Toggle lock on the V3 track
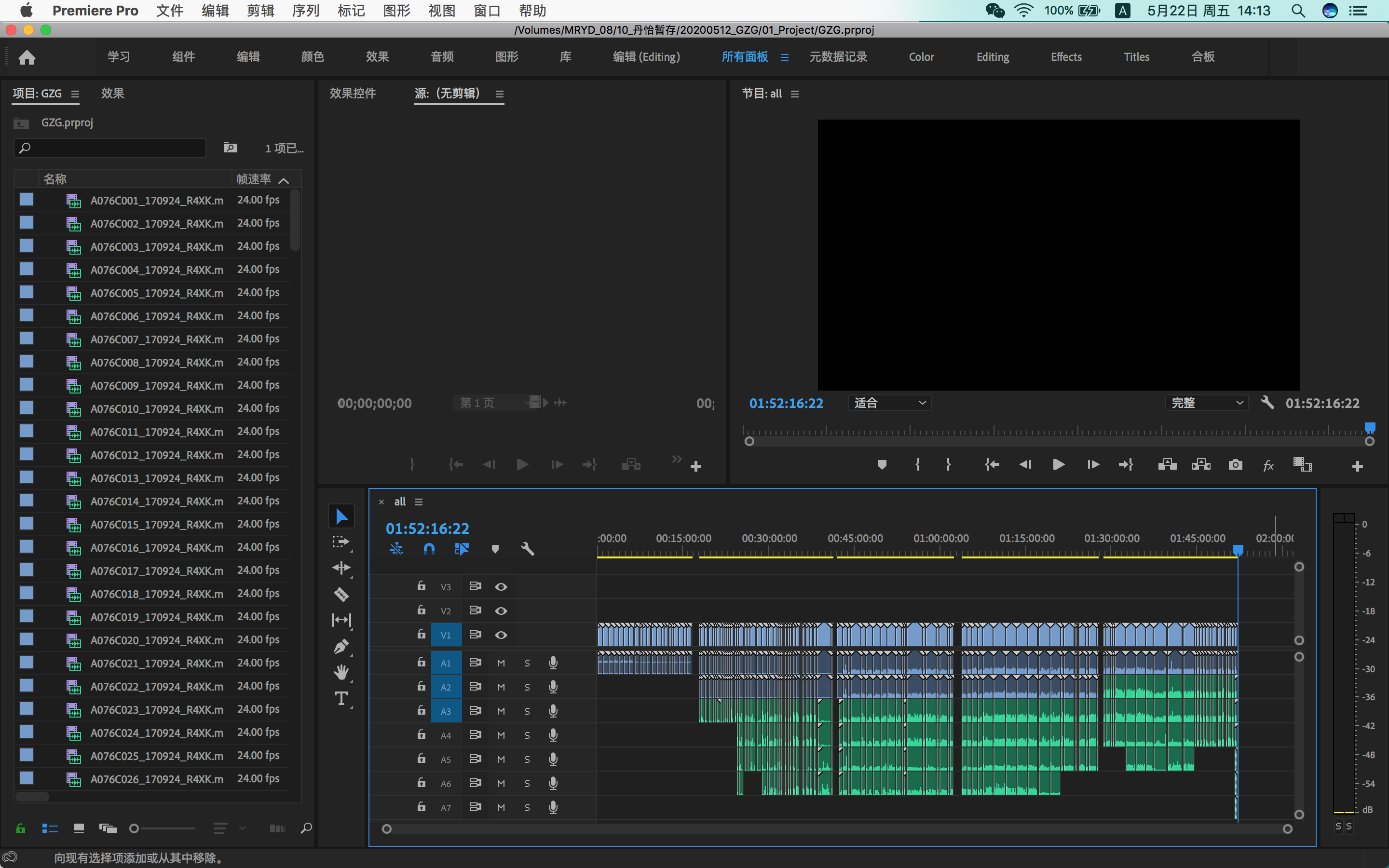 click(x=422, y=586)
